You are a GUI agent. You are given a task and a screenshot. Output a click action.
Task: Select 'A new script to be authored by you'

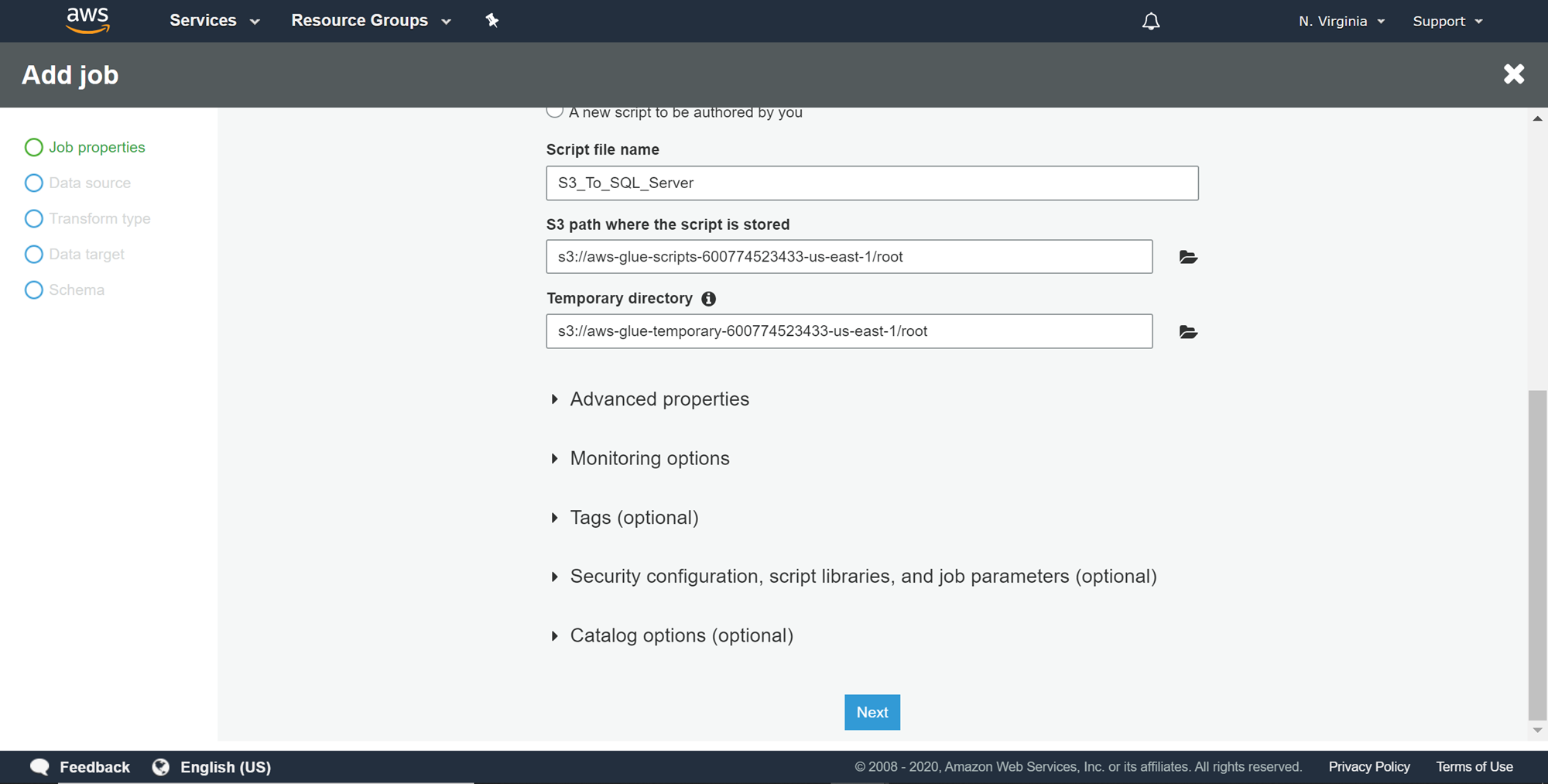pos(554,111)
